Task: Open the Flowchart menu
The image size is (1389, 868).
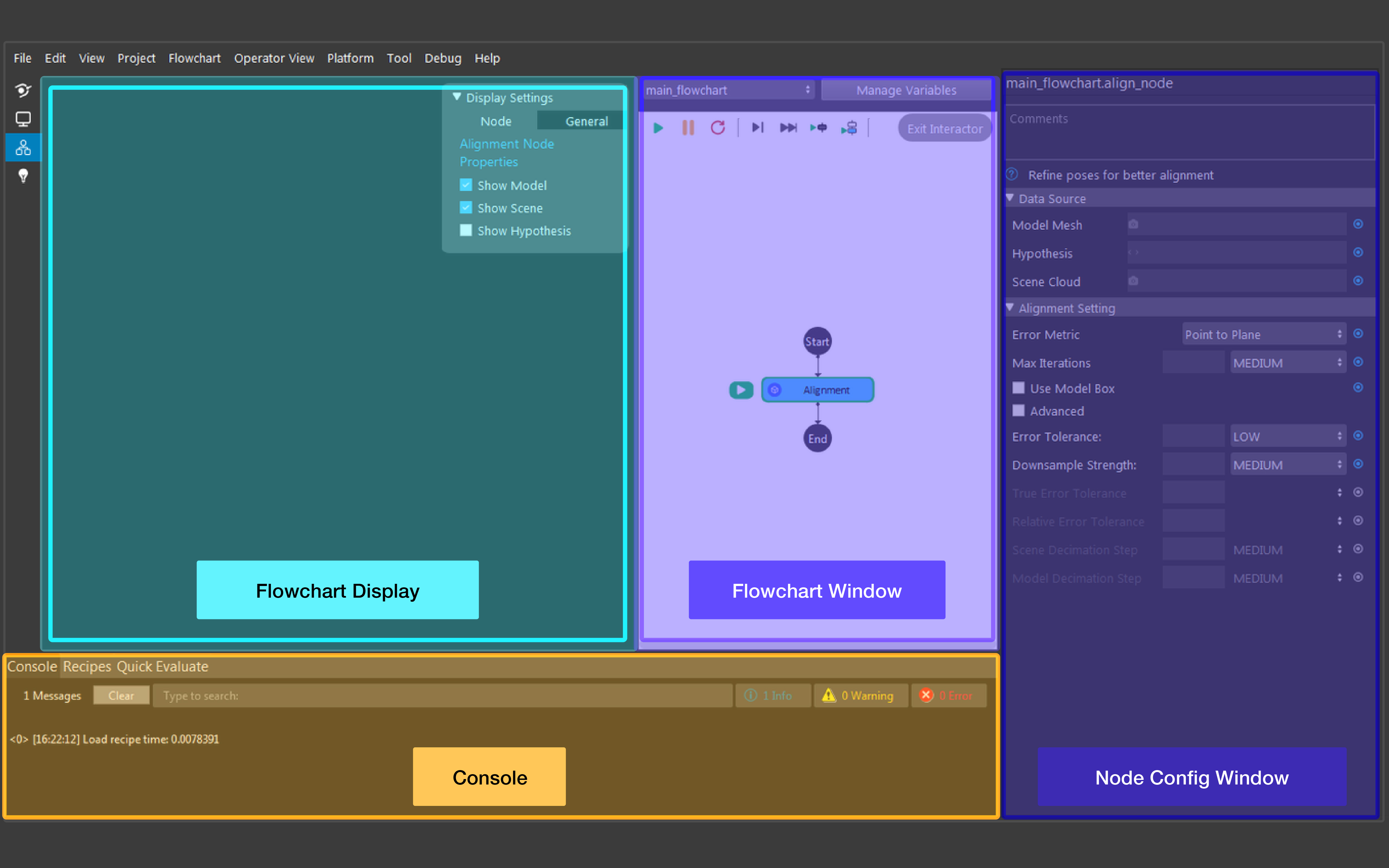Action: point(194,58)
